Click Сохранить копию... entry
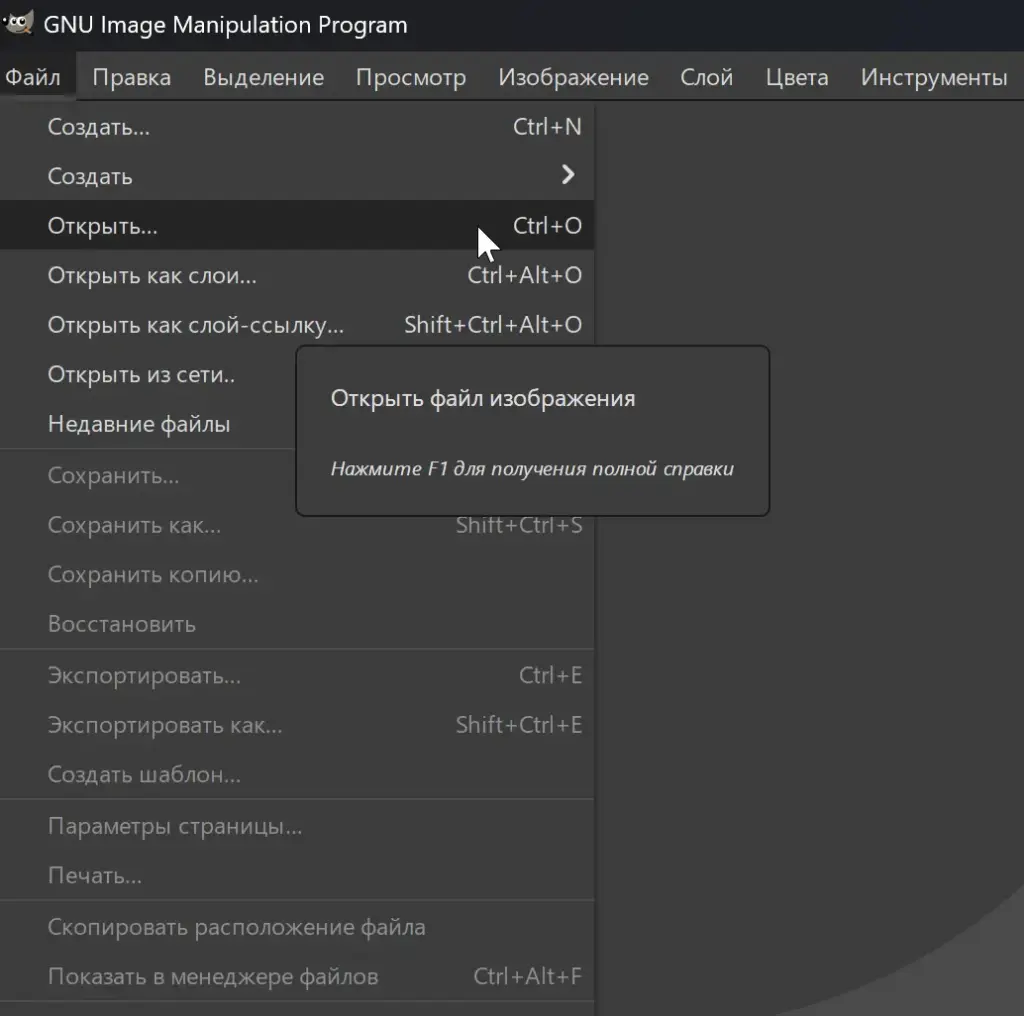The height and width of the screenshot is (1016, 1024). point(296,575)
